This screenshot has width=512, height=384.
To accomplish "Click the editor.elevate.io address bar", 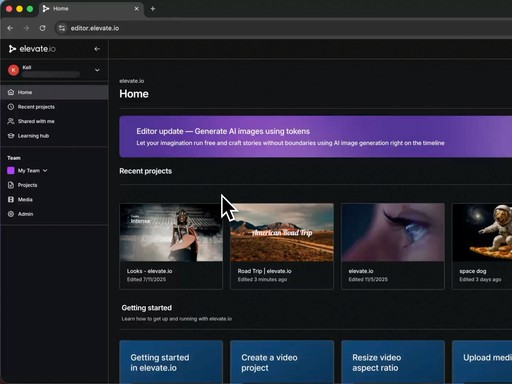I will coord(283,28).
